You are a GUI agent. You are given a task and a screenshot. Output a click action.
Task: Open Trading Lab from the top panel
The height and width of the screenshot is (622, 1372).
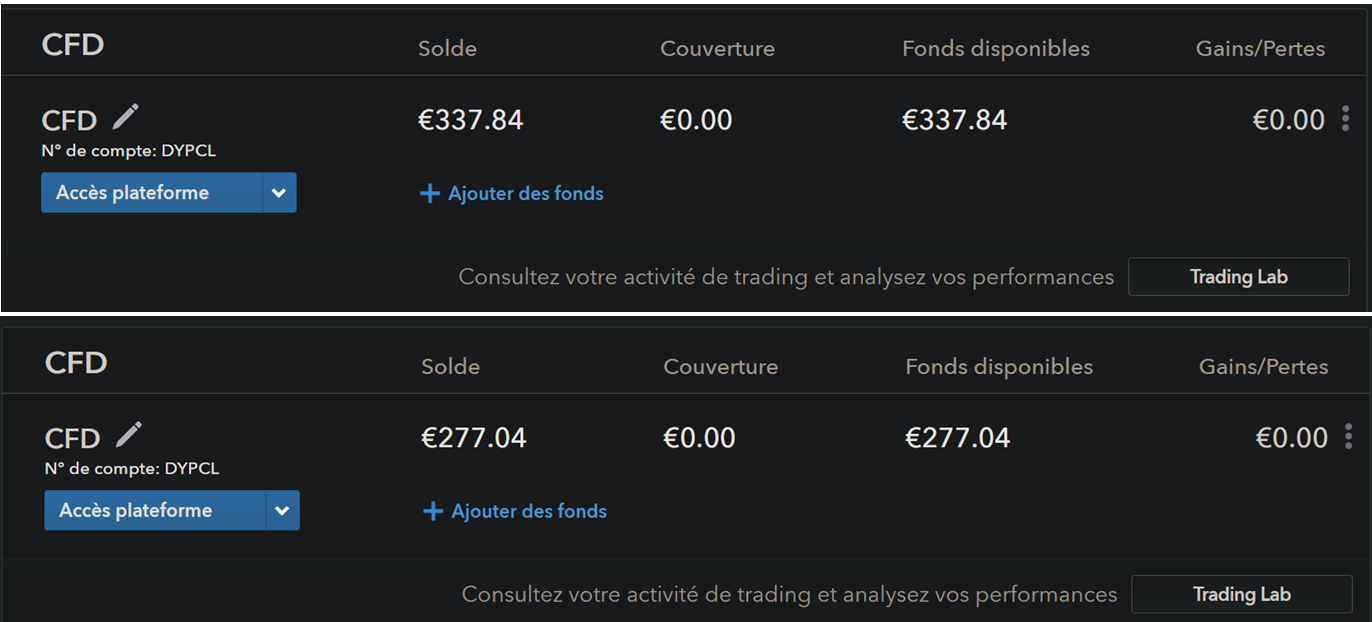coord(1239,277)
